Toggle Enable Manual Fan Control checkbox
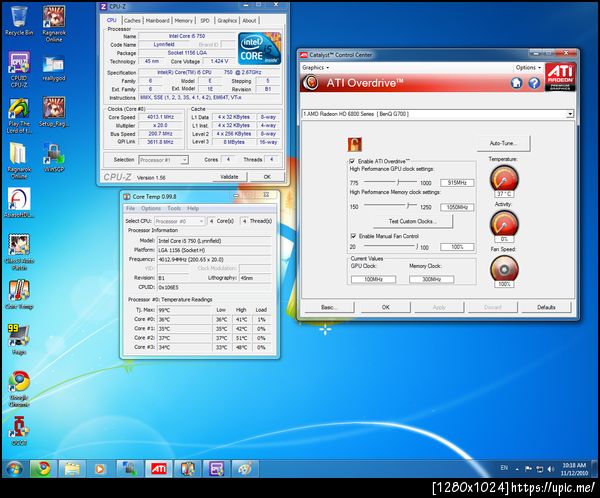 353,236
